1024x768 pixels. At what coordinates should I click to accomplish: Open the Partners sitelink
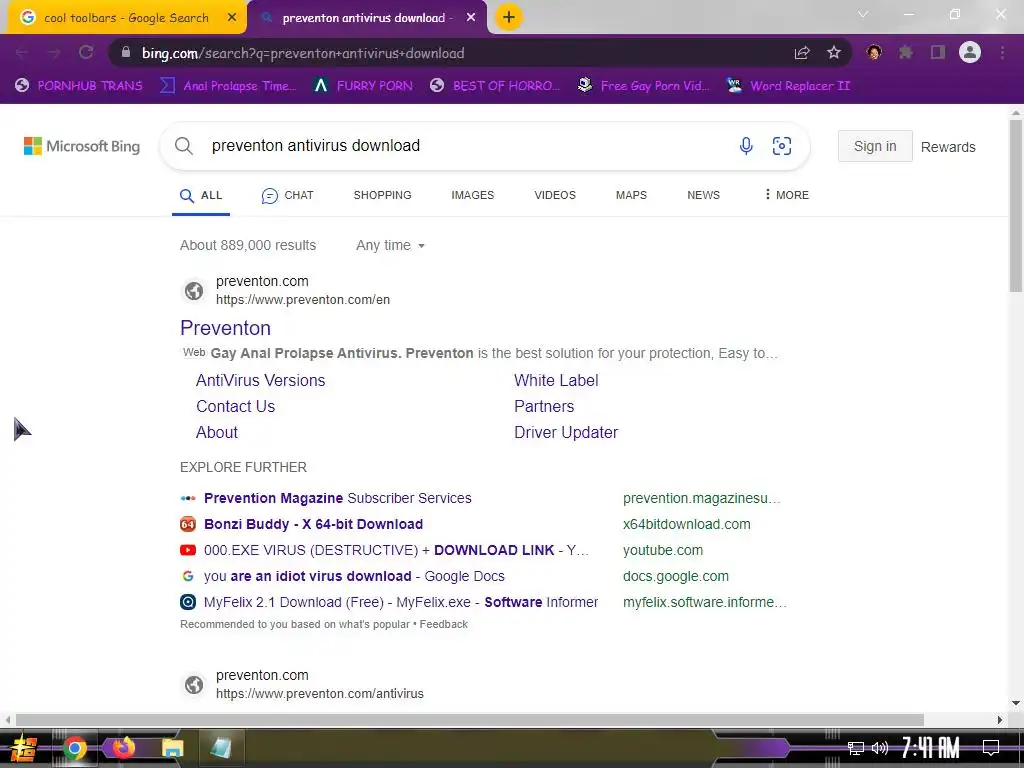(x=544, y=406)
